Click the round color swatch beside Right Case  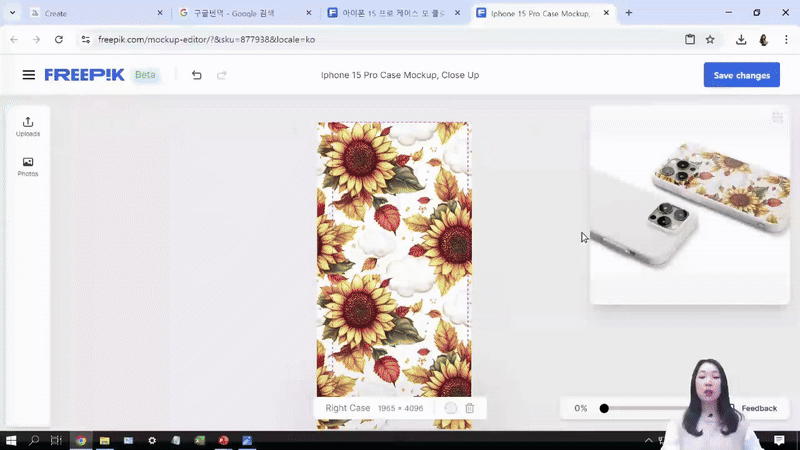click(450, 408)
